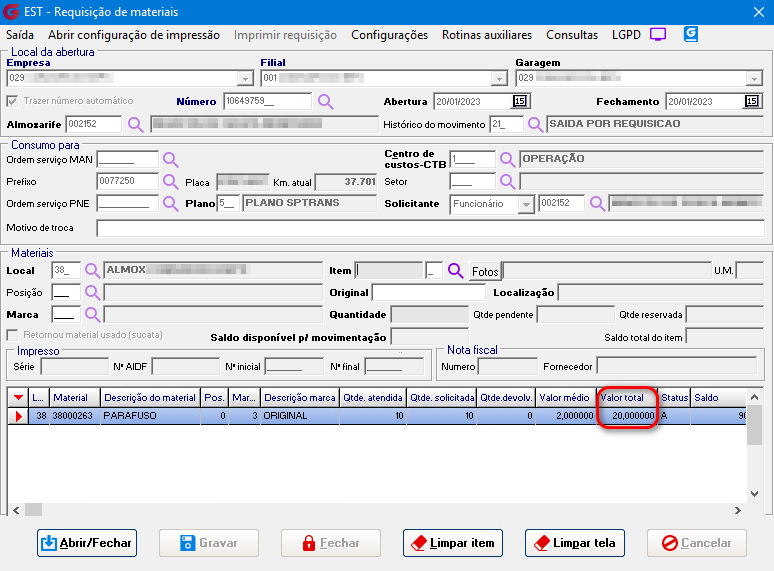Open the Fechamento date calendar icon

751,101
